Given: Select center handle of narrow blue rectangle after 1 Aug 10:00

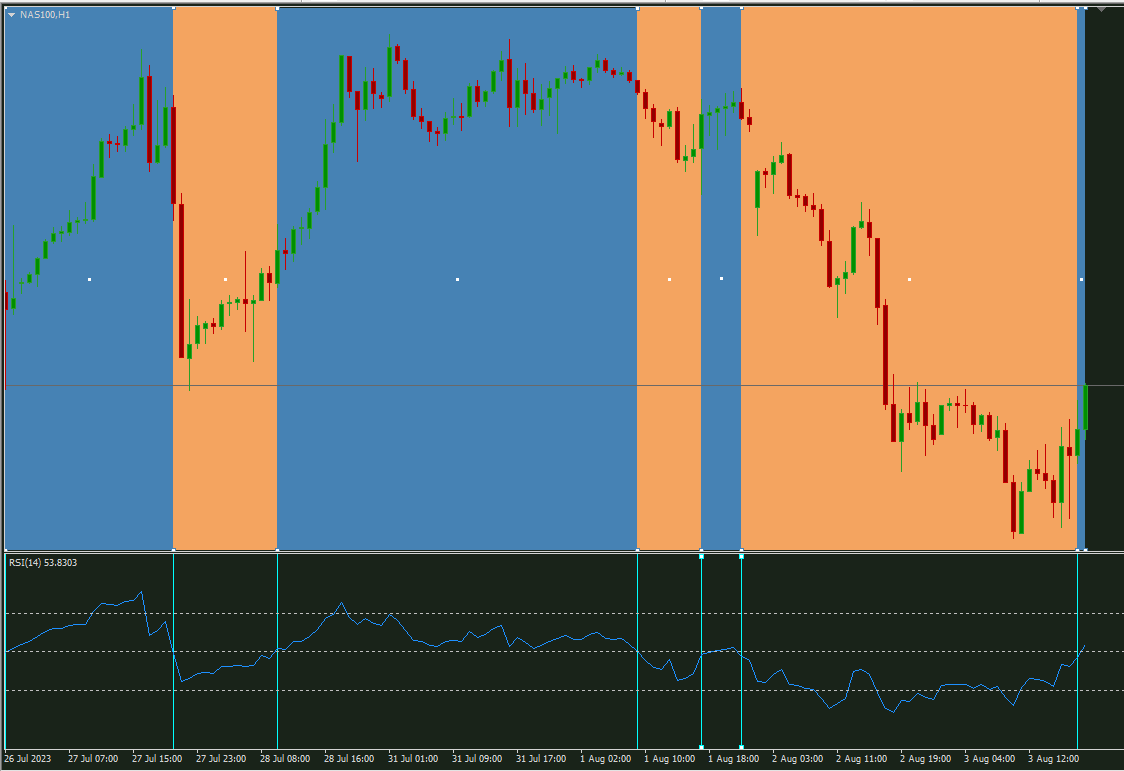Looking at the screenshot, I should (x=721, y=278).
